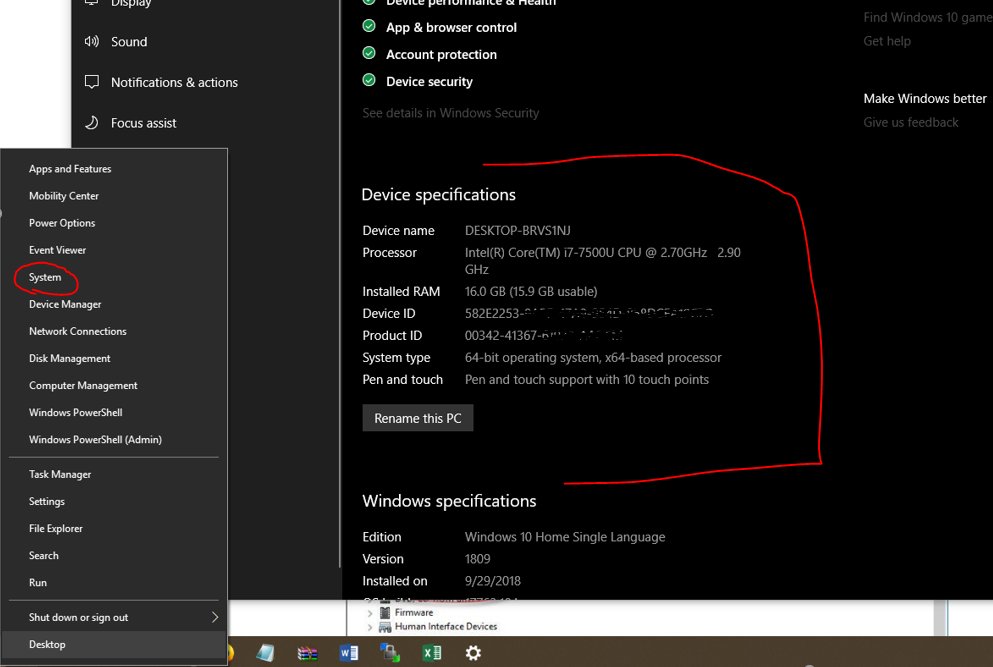Screen dimensions: 993x667
Task: Click the 16.0 GB (15.9 GB usable) value
Action: tap(531, 291)
